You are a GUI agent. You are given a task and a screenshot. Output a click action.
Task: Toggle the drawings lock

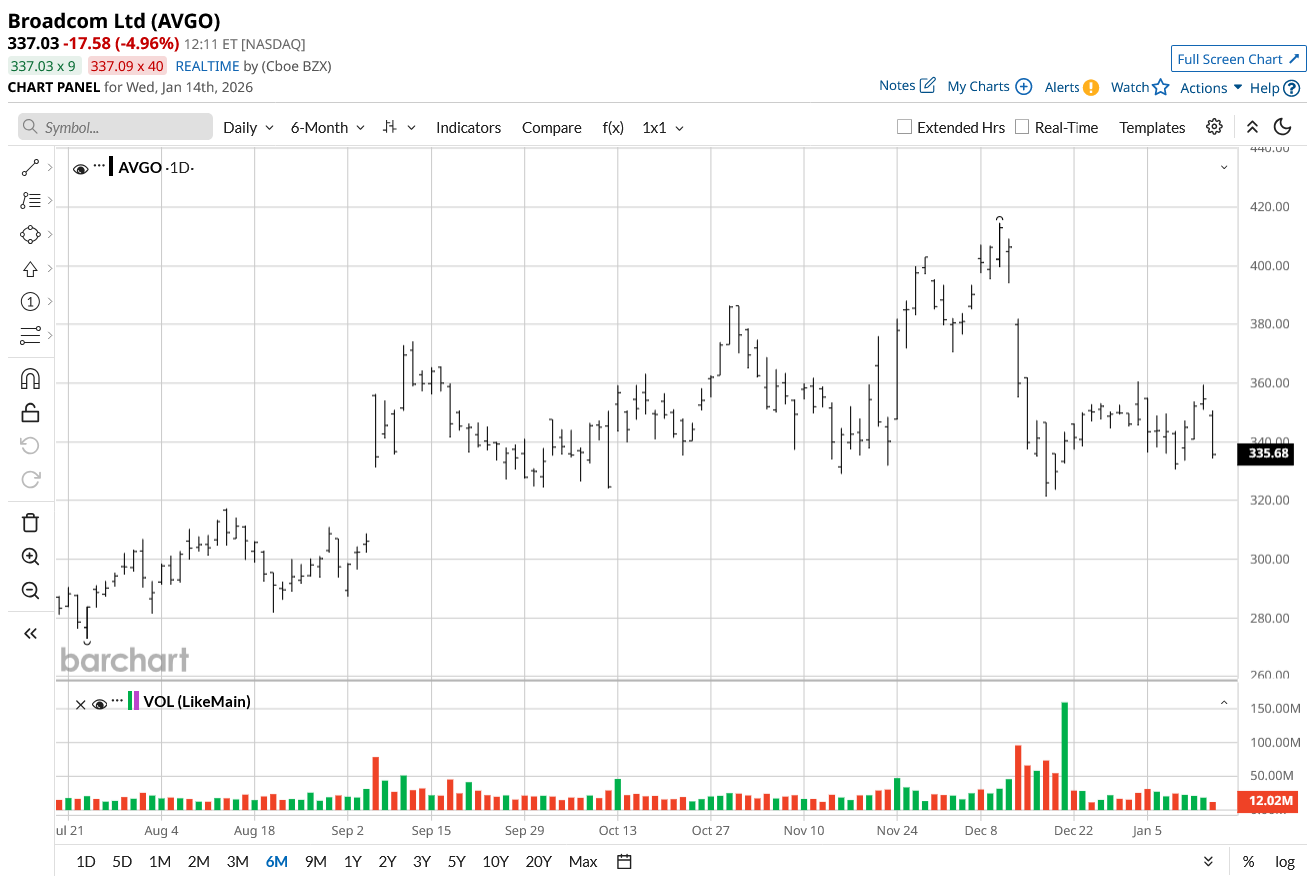click(30, 412)
